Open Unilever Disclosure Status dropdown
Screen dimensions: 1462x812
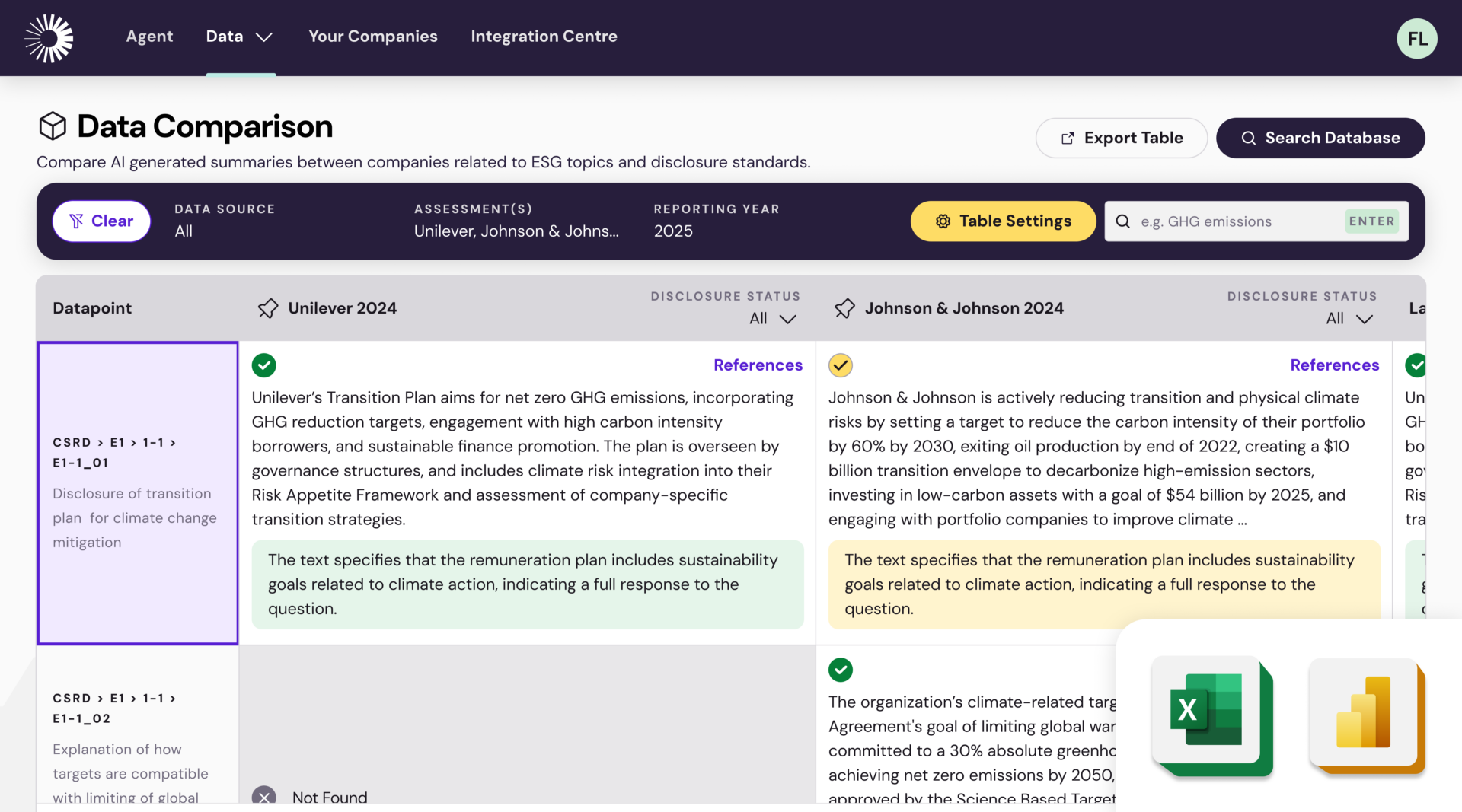[772, 319]
